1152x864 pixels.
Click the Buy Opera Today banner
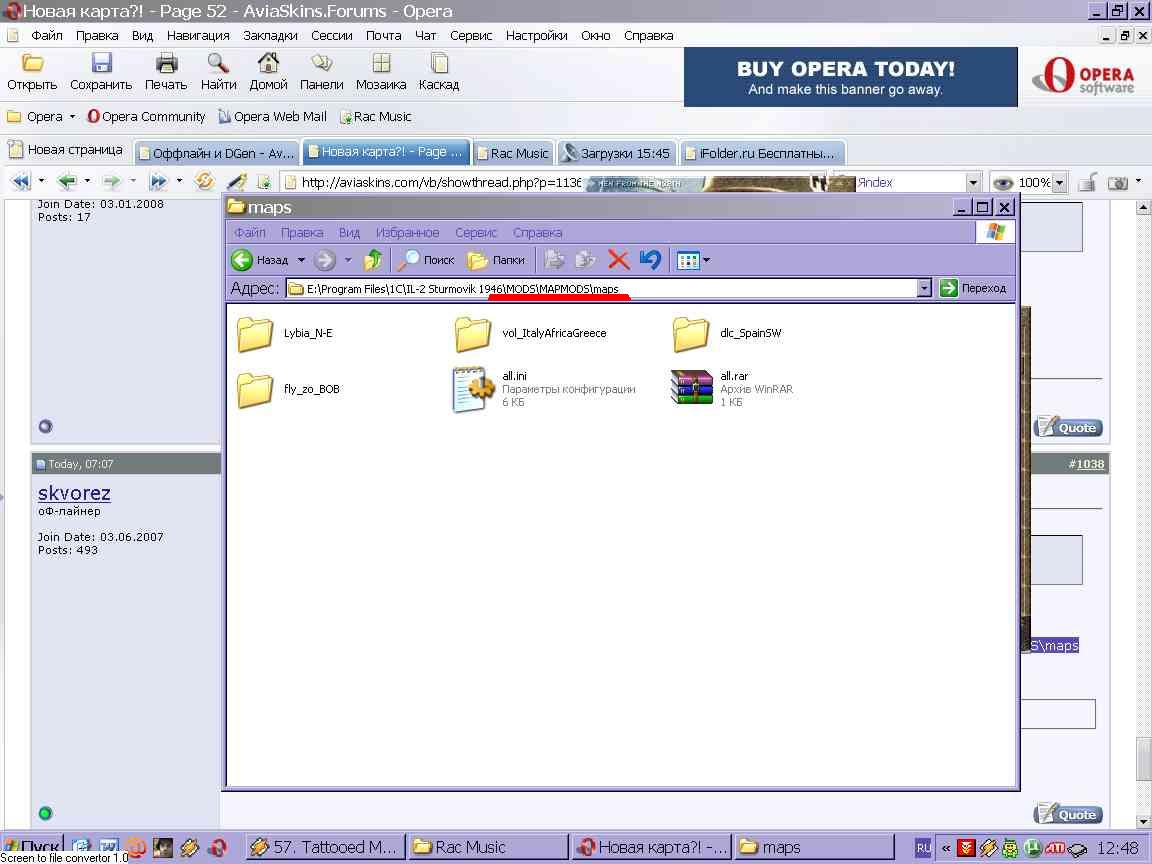(851, 77)
